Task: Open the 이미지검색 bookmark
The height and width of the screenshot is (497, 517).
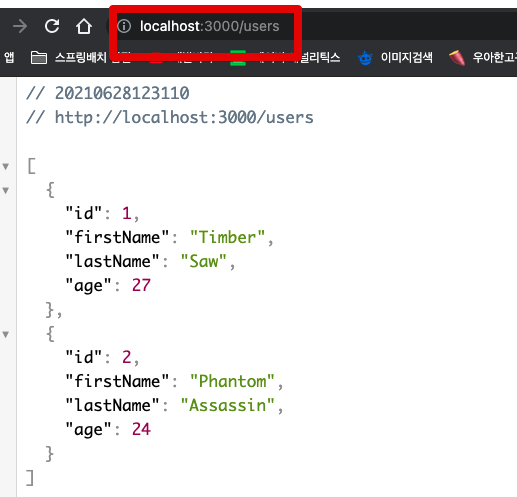Action: 395,58
